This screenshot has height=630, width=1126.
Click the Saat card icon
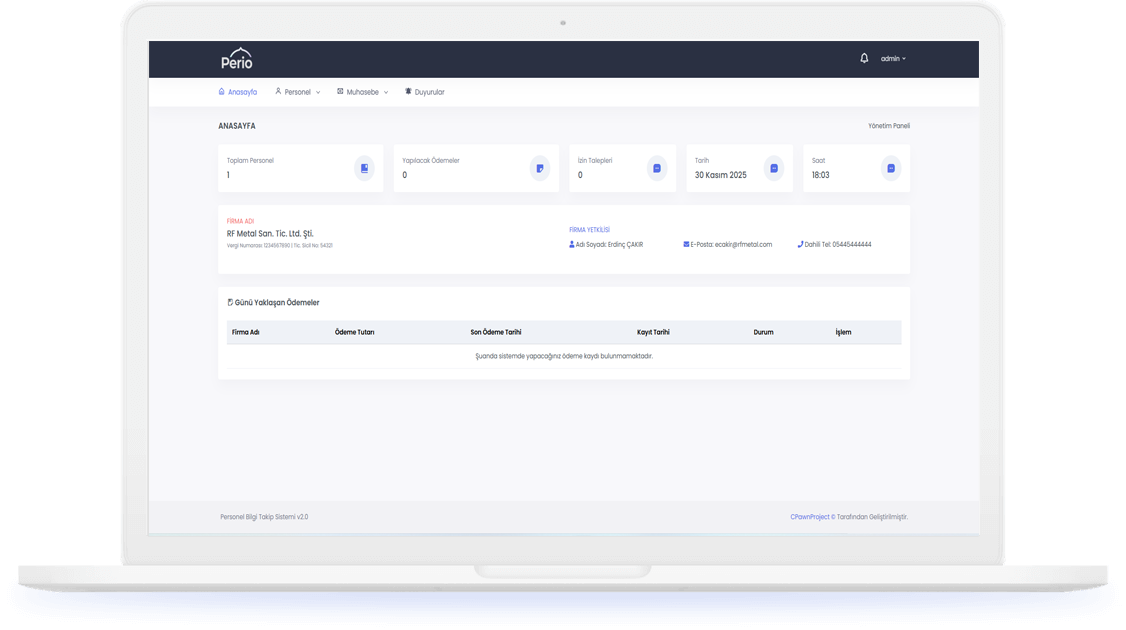pyautogui.click(x=890, y=168)
